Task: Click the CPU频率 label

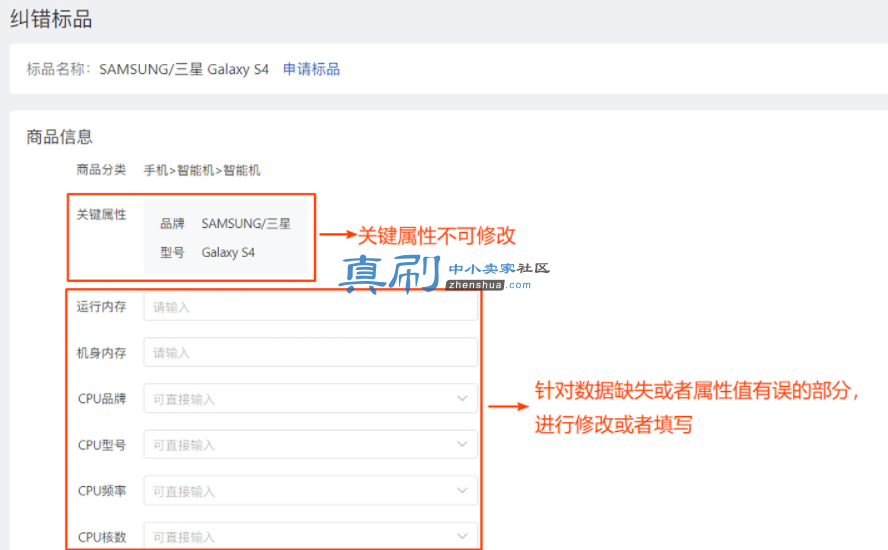Action: click(102, 491)
